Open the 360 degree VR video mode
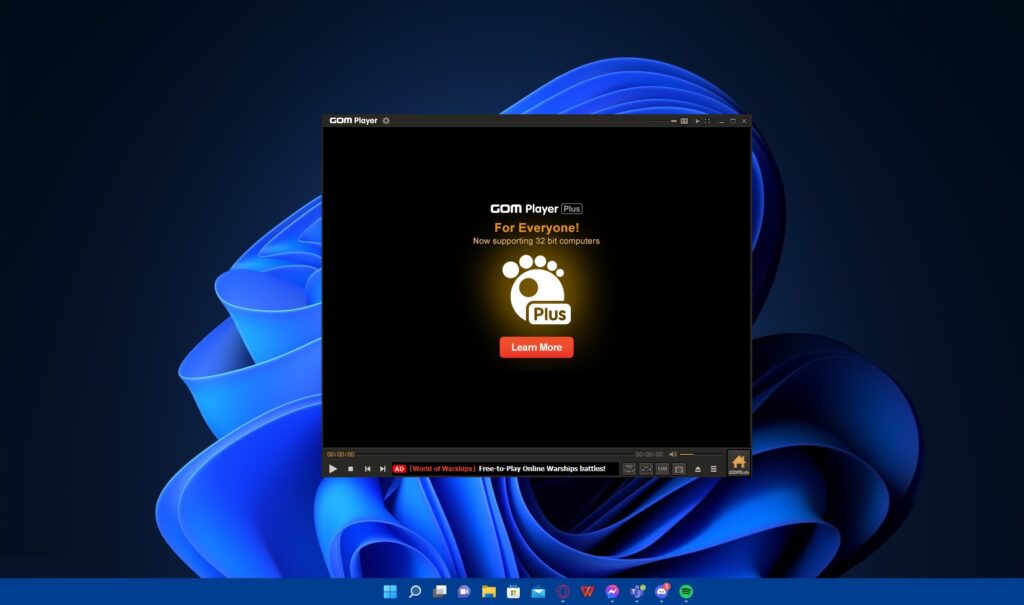 (x=629, y=468)
